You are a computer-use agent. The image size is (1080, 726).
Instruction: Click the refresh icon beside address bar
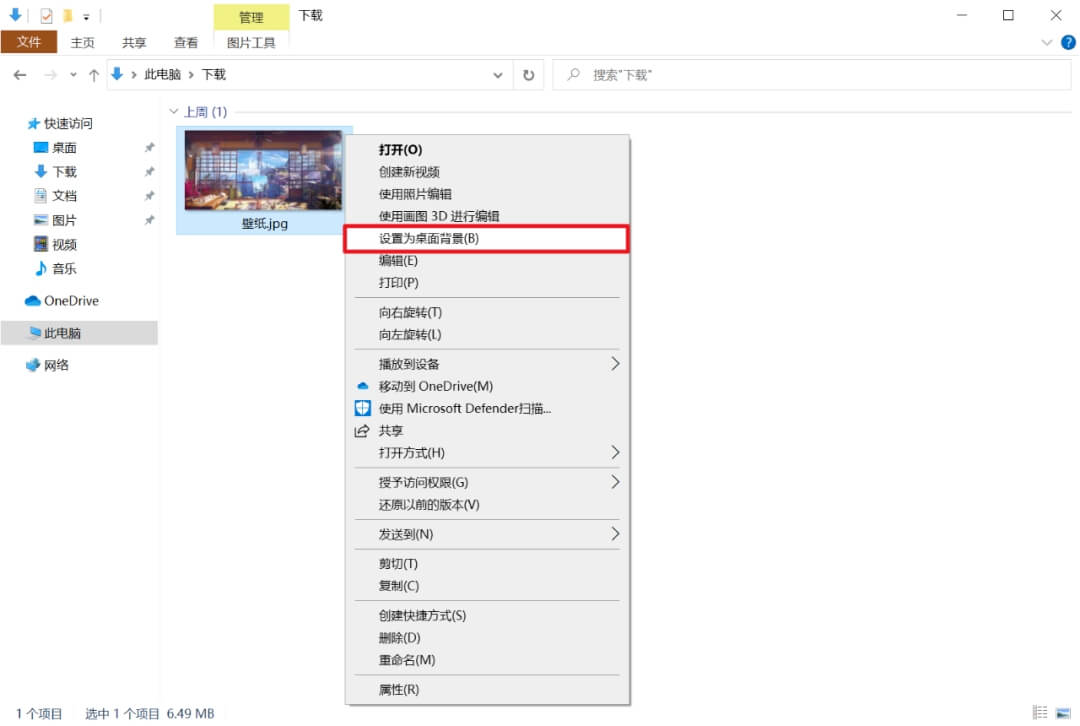(x=529, y=74)
